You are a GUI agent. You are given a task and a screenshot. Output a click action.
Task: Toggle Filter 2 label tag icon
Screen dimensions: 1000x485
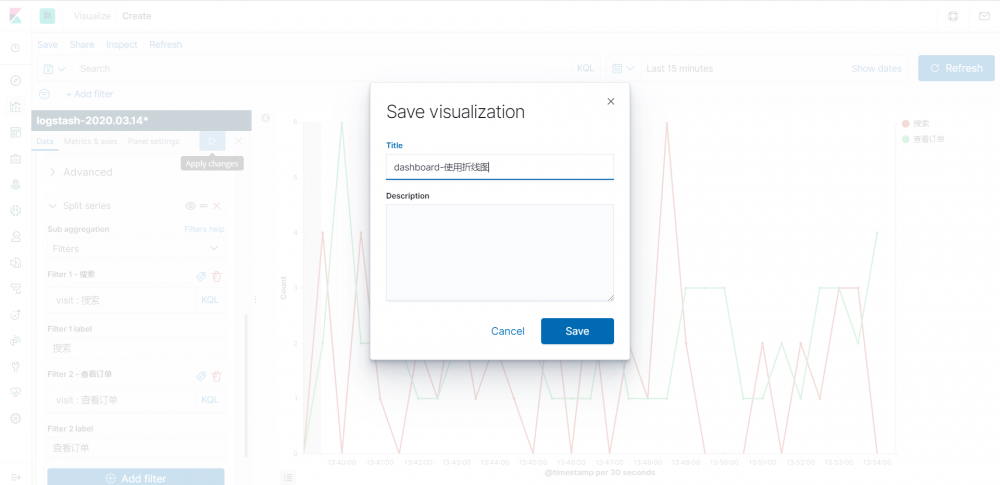click(201, 377)
